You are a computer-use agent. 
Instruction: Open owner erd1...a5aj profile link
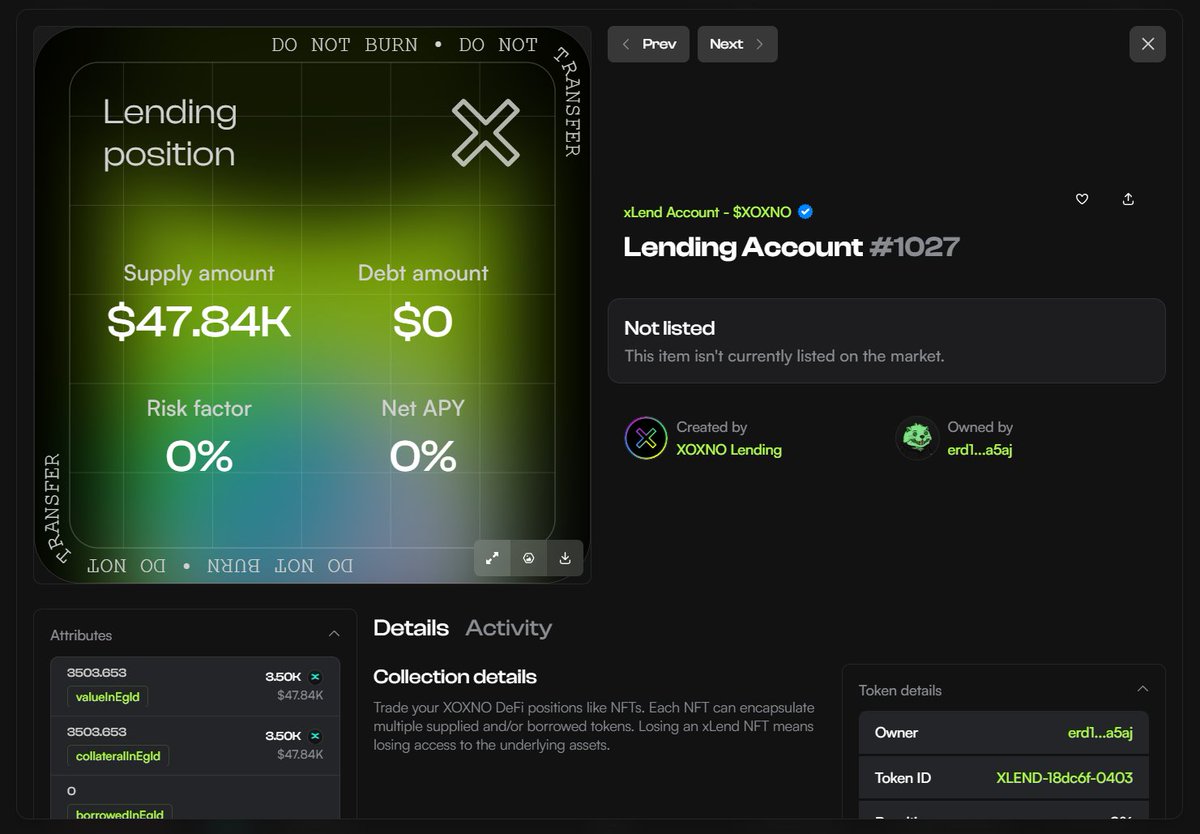pyautogui.click(x=980, y=450)
